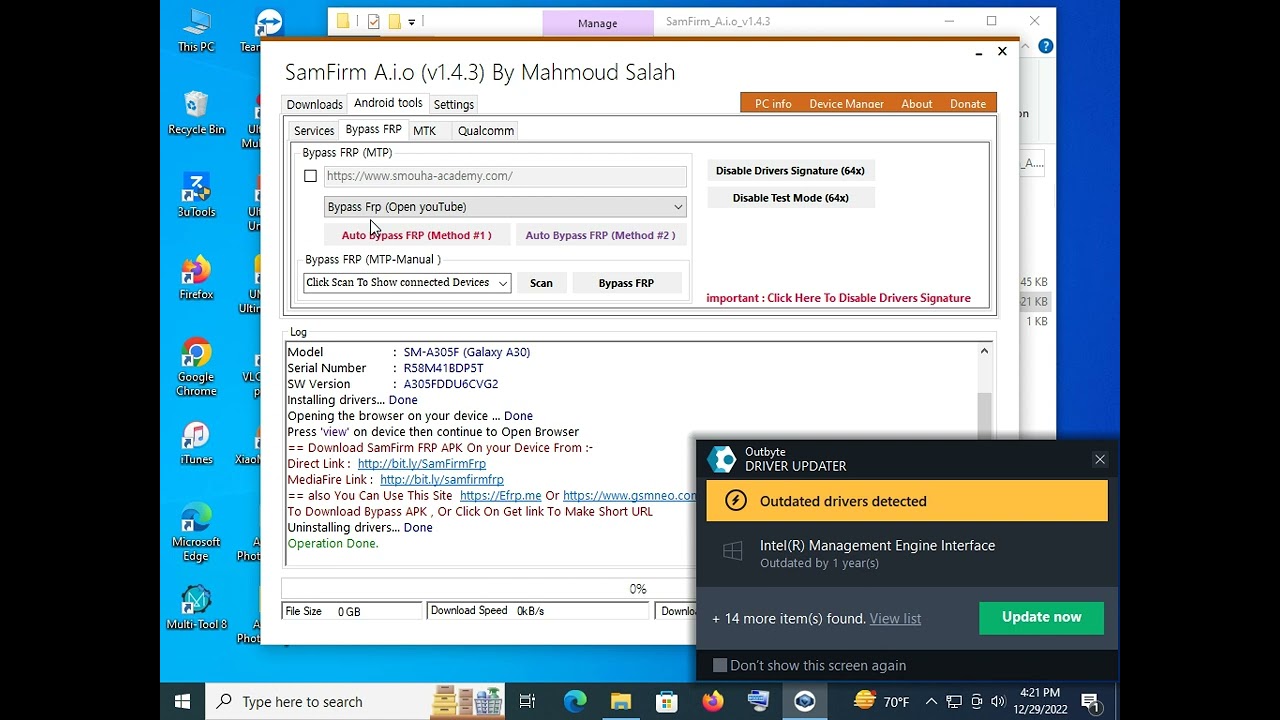Open Device Manager button
The image size is (1280, 720).
(846, 104)
